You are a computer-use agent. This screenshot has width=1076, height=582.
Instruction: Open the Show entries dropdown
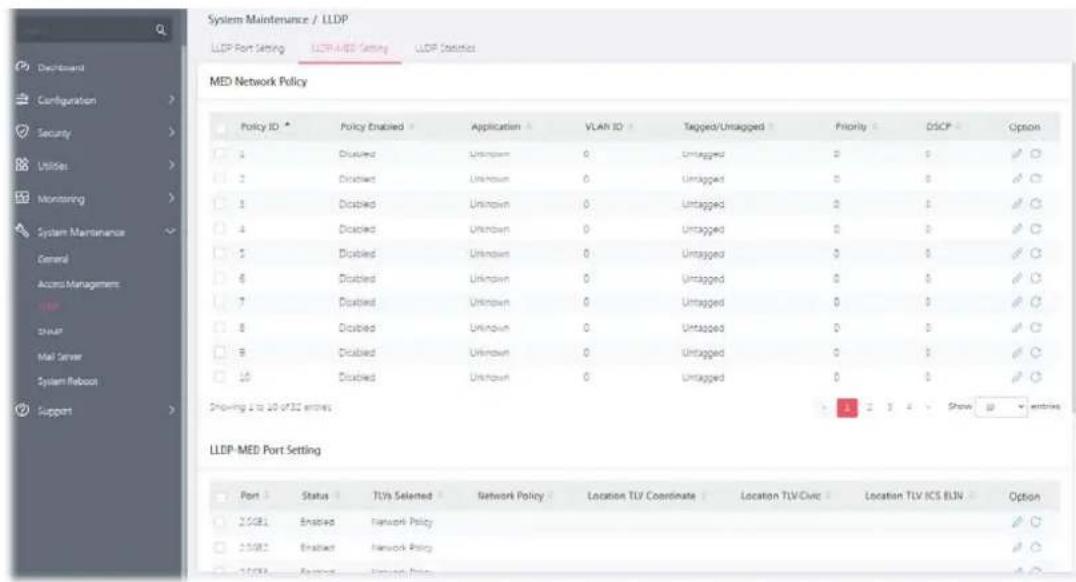1001,407
